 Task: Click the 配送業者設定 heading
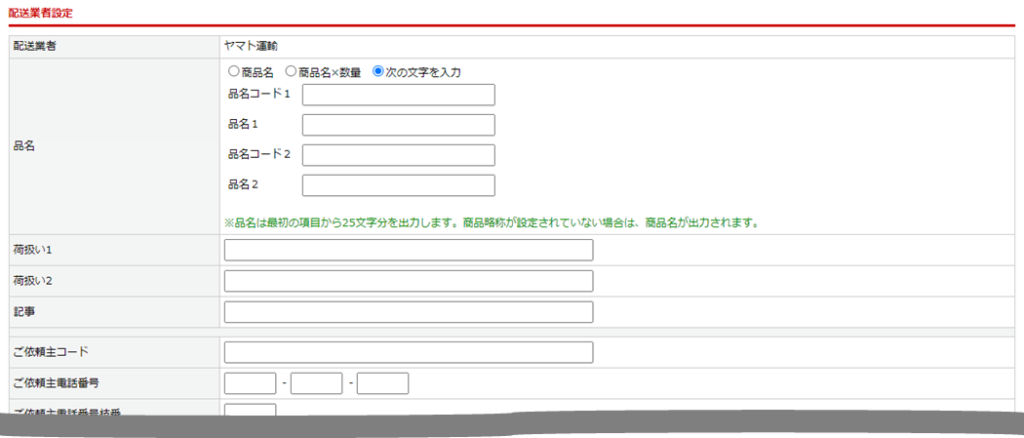[x=40, y=12]
